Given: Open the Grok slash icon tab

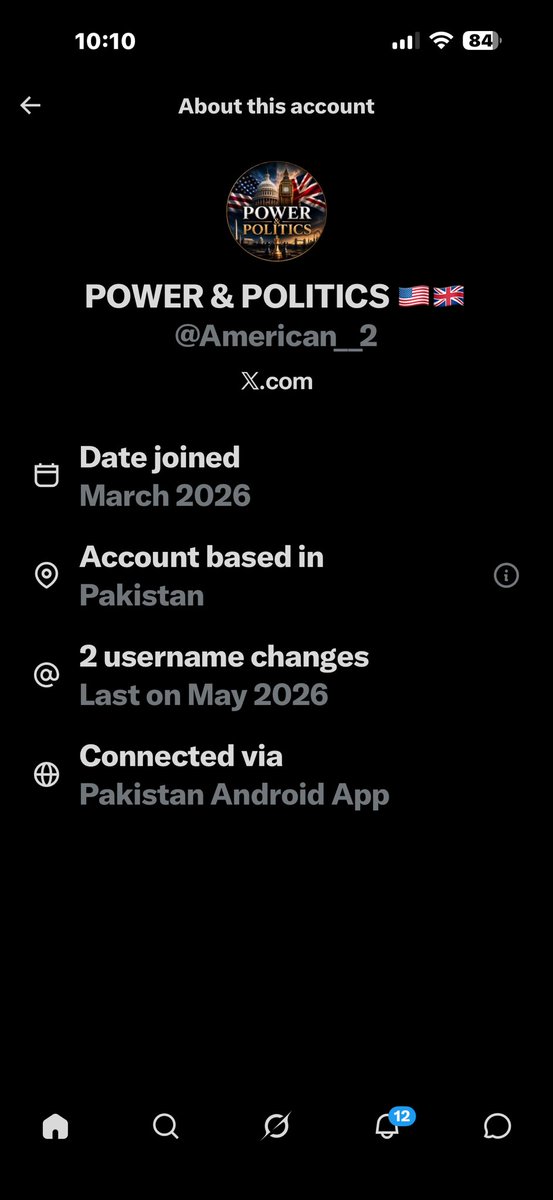Looking at the screenshot, I should (x=276, y=1126).
